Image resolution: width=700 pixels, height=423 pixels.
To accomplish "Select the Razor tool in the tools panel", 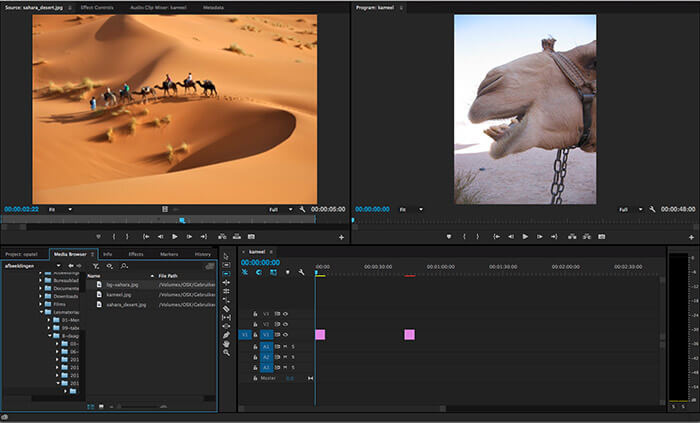I will coord(227,308).
